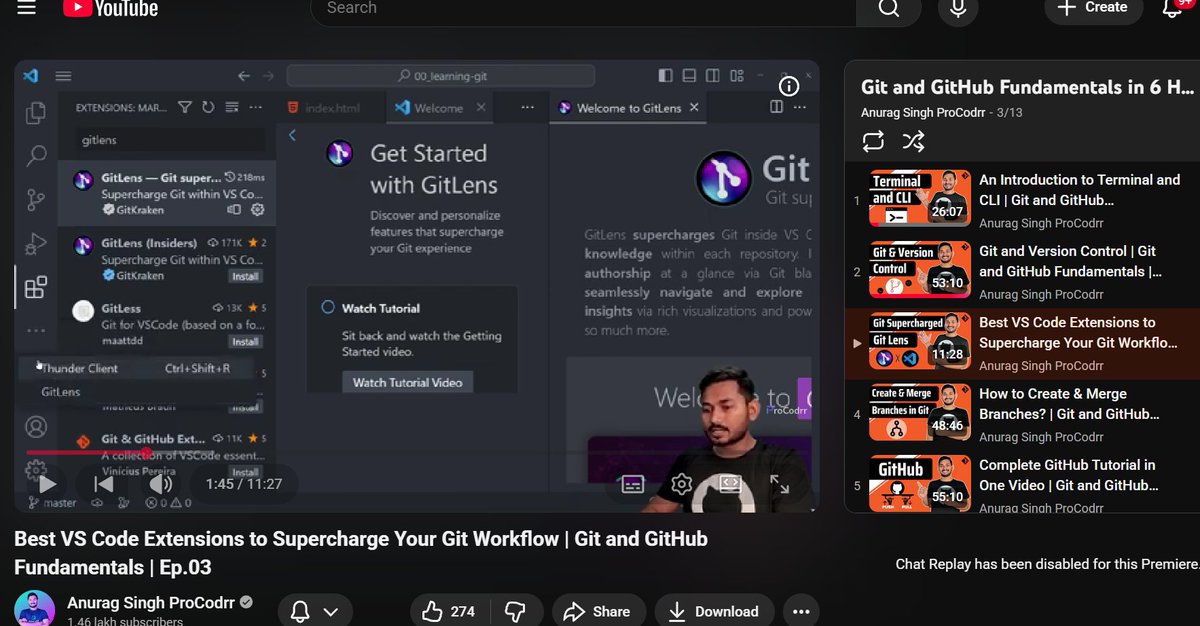Open player settings gear
The image size is (1200, 626).
[x=682, y=484]
